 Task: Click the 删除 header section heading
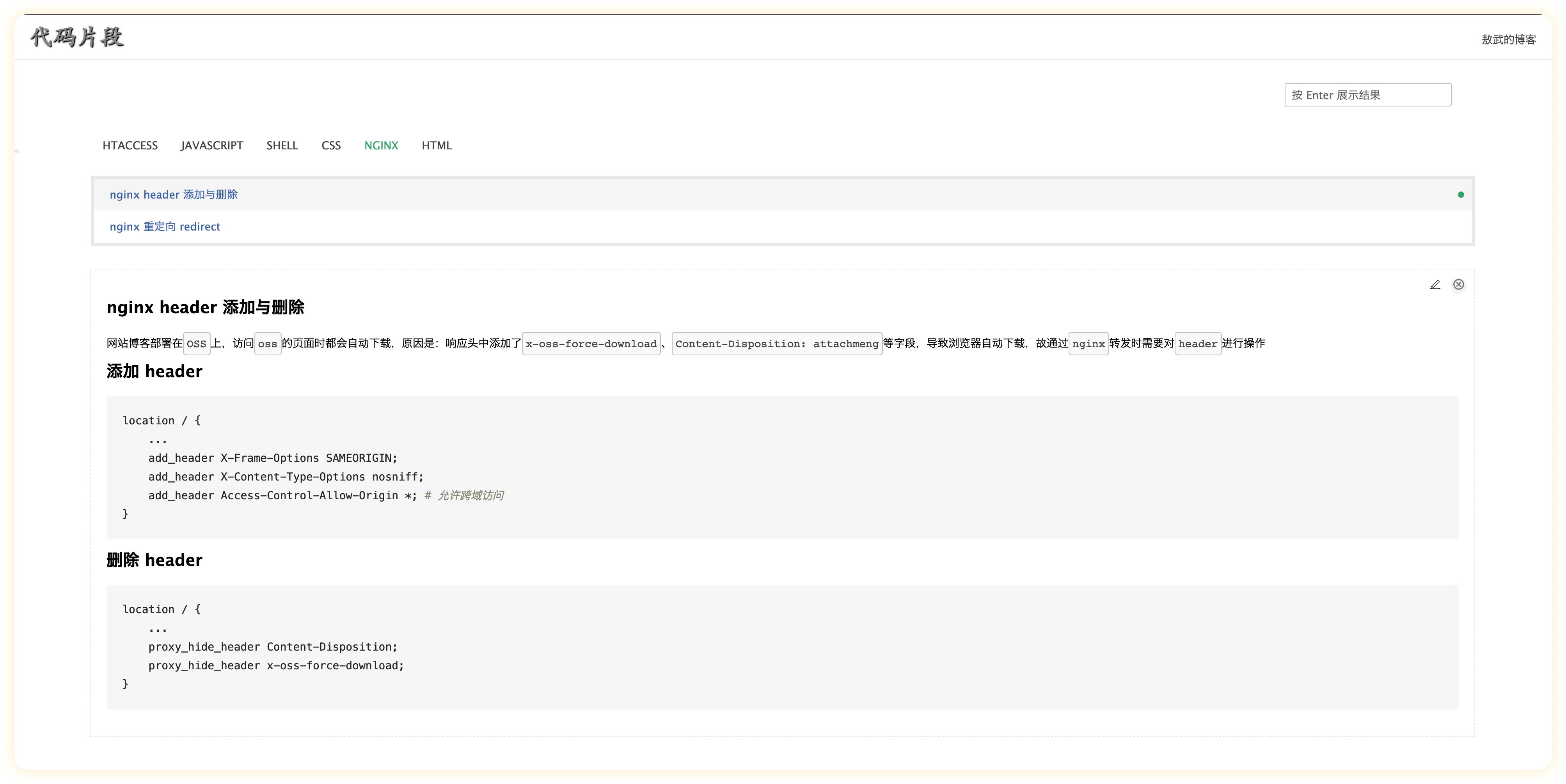[x=155, y=560]
